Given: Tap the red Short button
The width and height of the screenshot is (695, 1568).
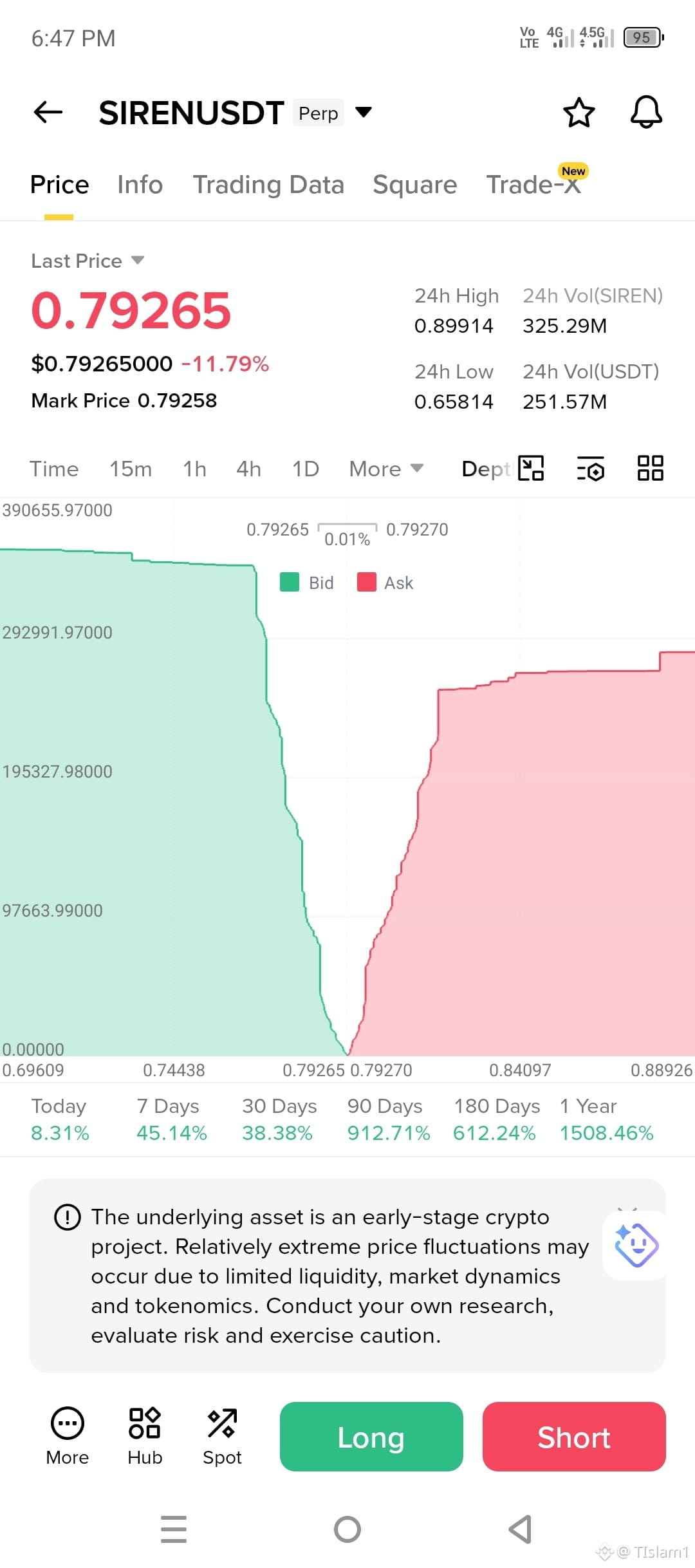Looking at the screenshot, I should [574, 1437].
